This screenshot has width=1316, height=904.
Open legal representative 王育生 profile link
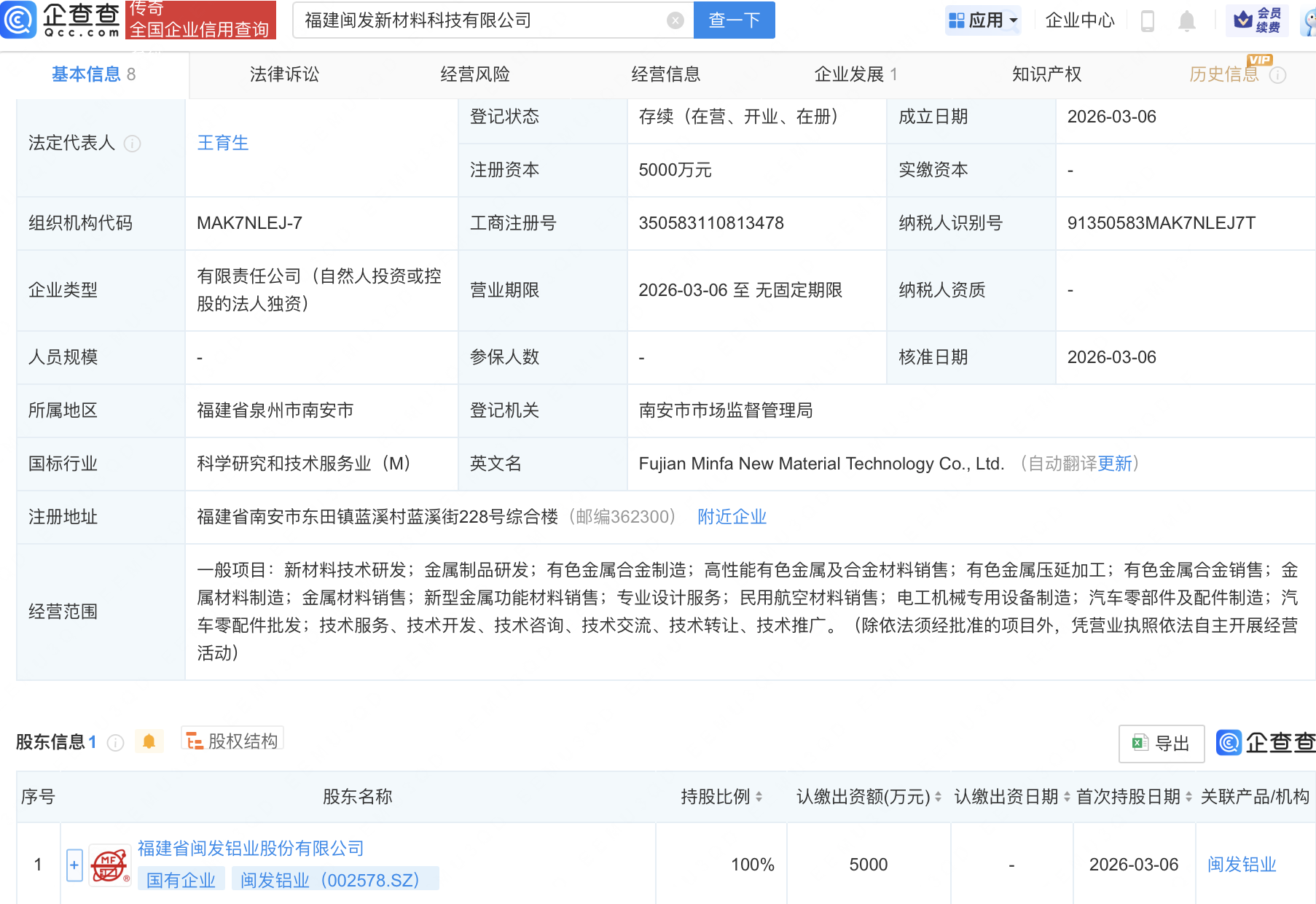click(x=223, y=143)
